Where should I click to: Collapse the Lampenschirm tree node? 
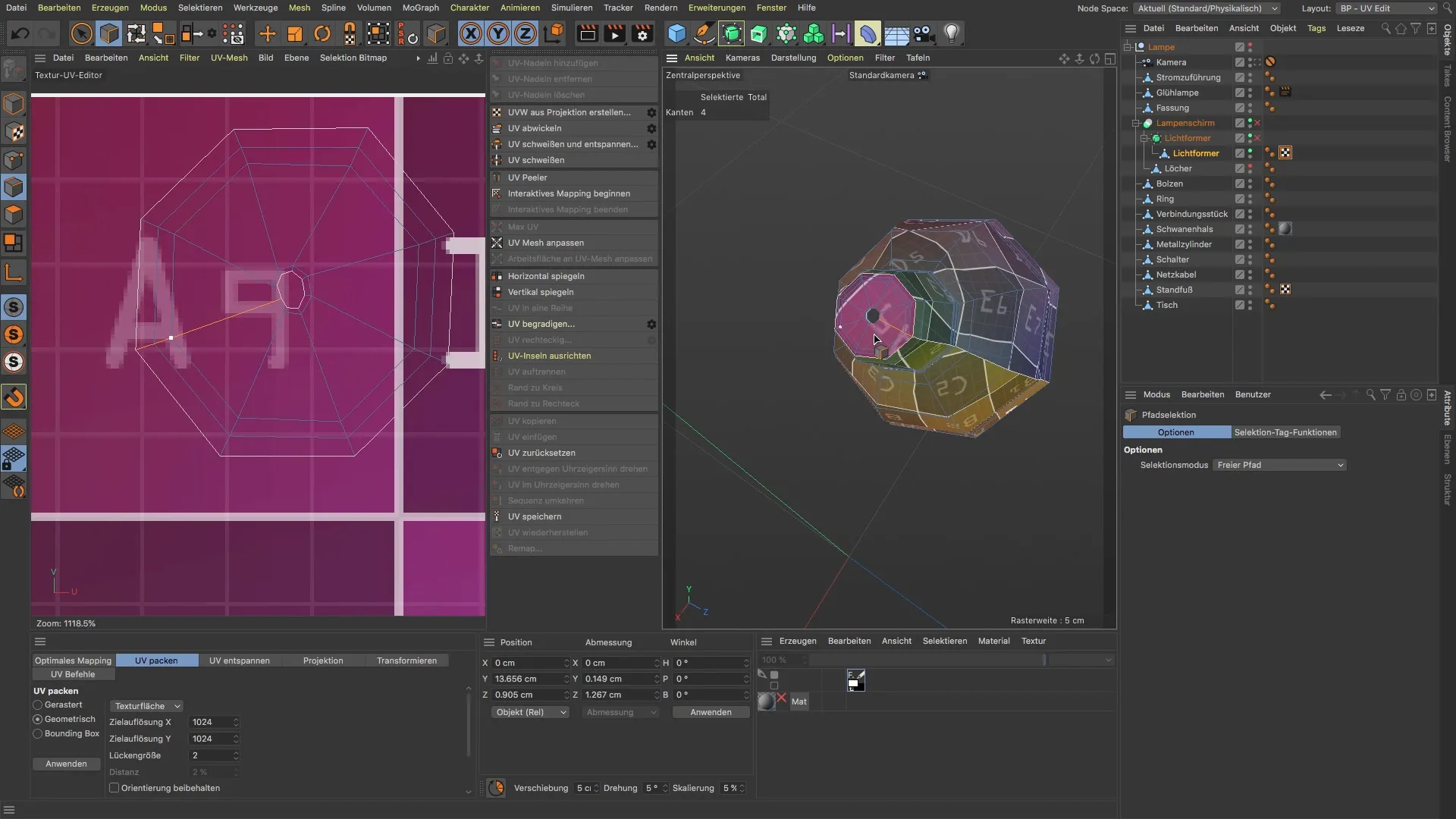click(x=1136, y=123)
